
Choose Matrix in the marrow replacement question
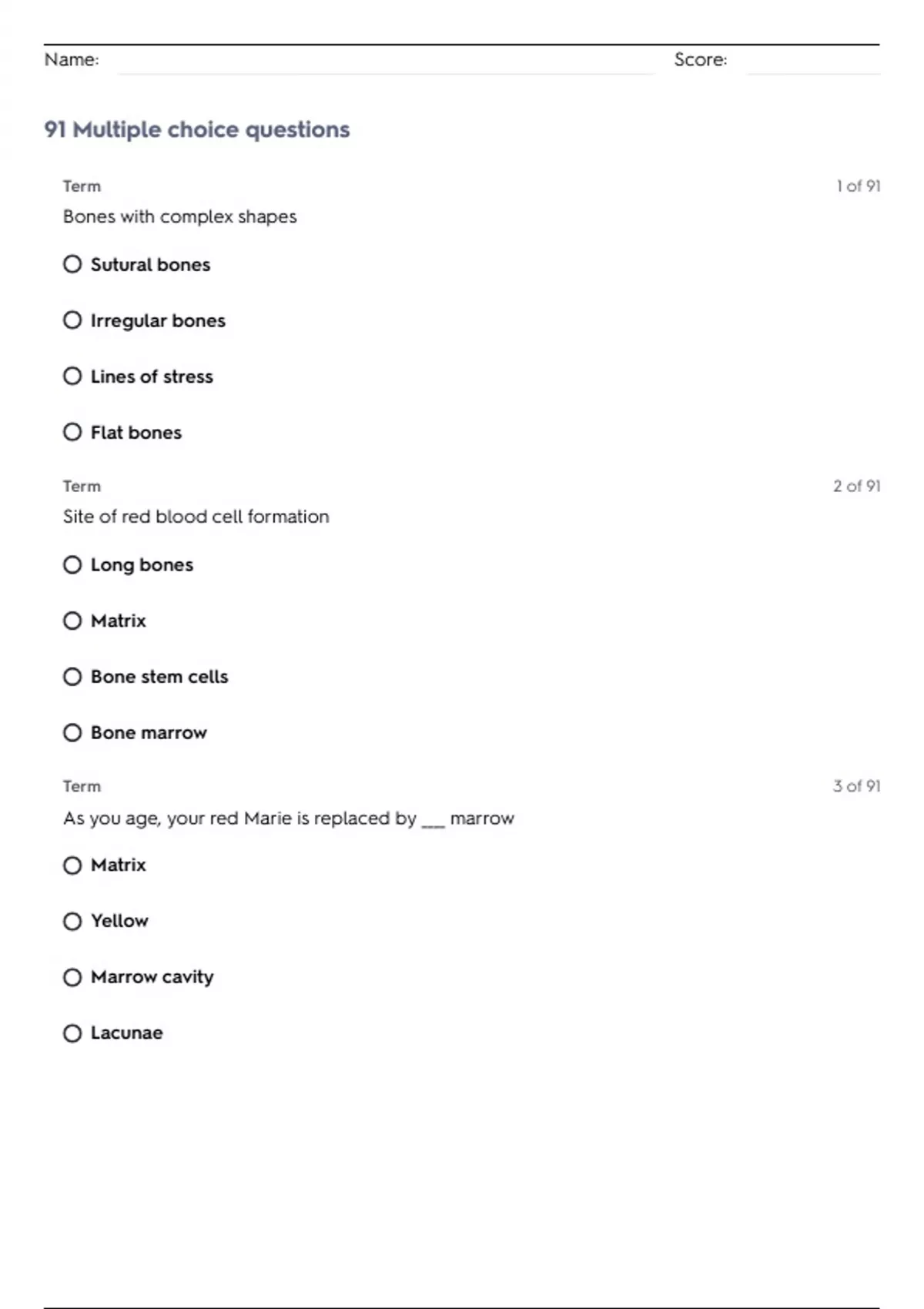(72, 865)
